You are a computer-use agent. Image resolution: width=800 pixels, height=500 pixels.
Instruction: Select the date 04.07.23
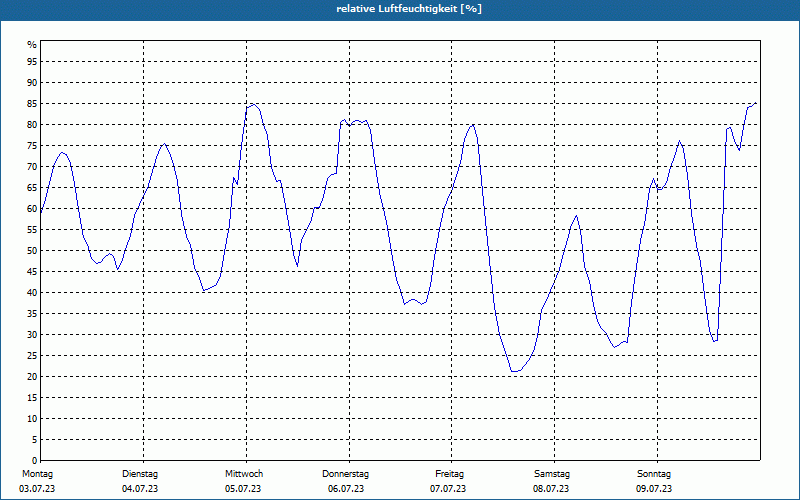pos(140,489)
